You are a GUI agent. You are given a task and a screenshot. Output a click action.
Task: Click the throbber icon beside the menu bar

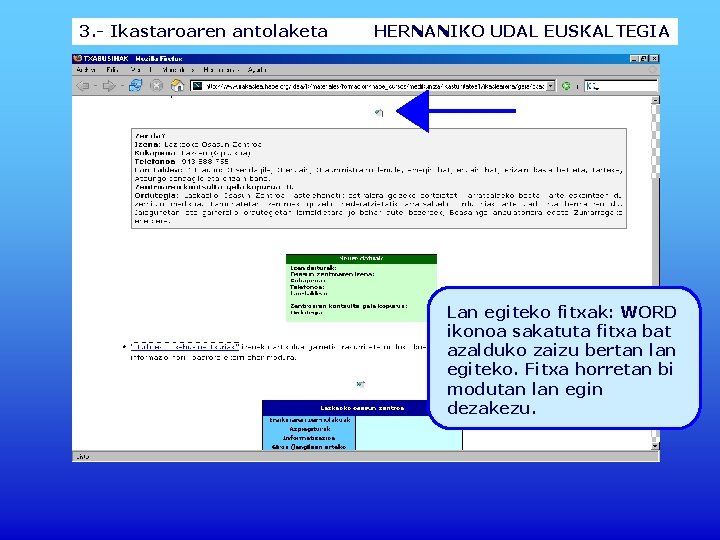click(652, 70)
